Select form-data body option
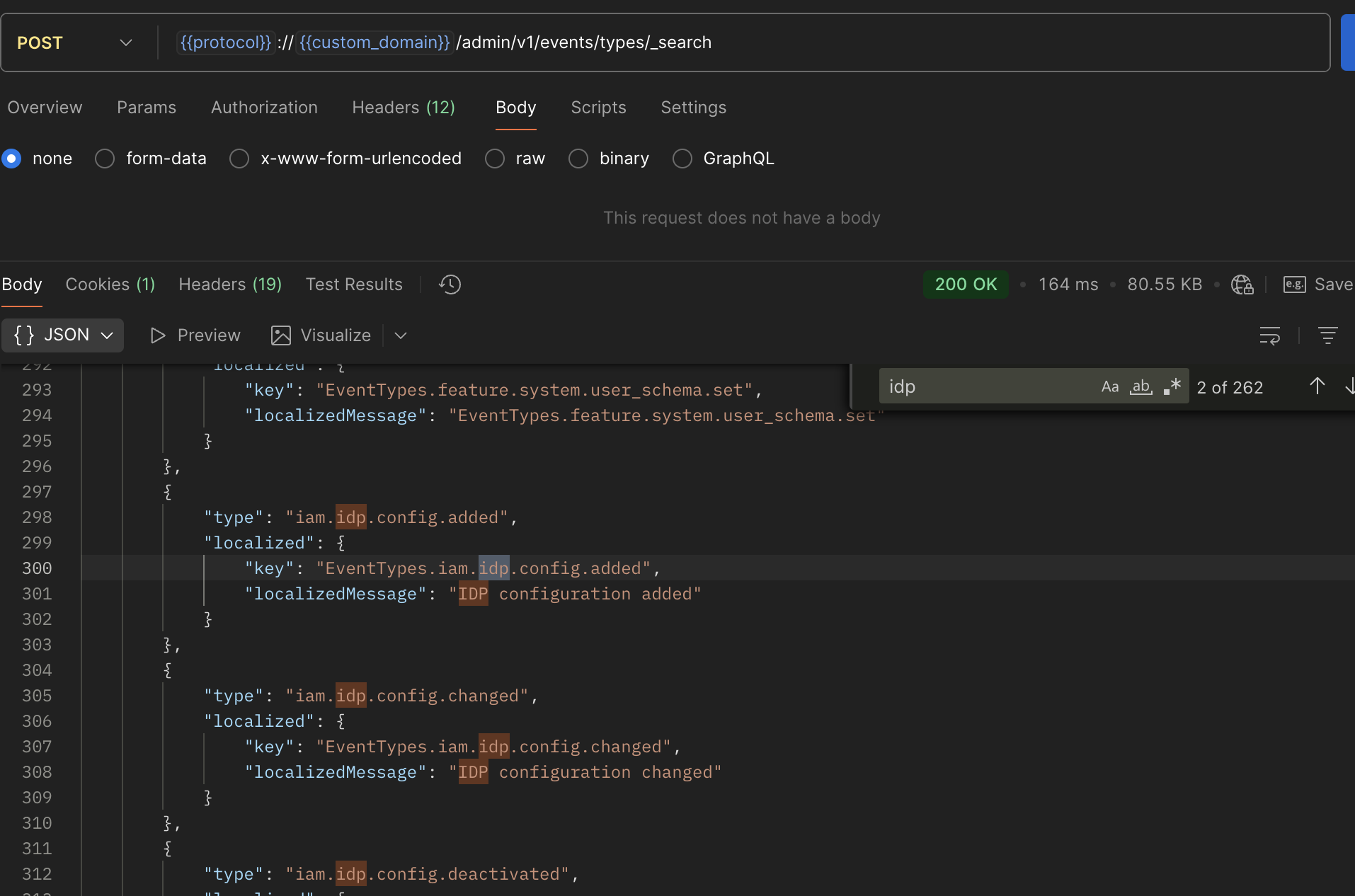 (105, 159)
